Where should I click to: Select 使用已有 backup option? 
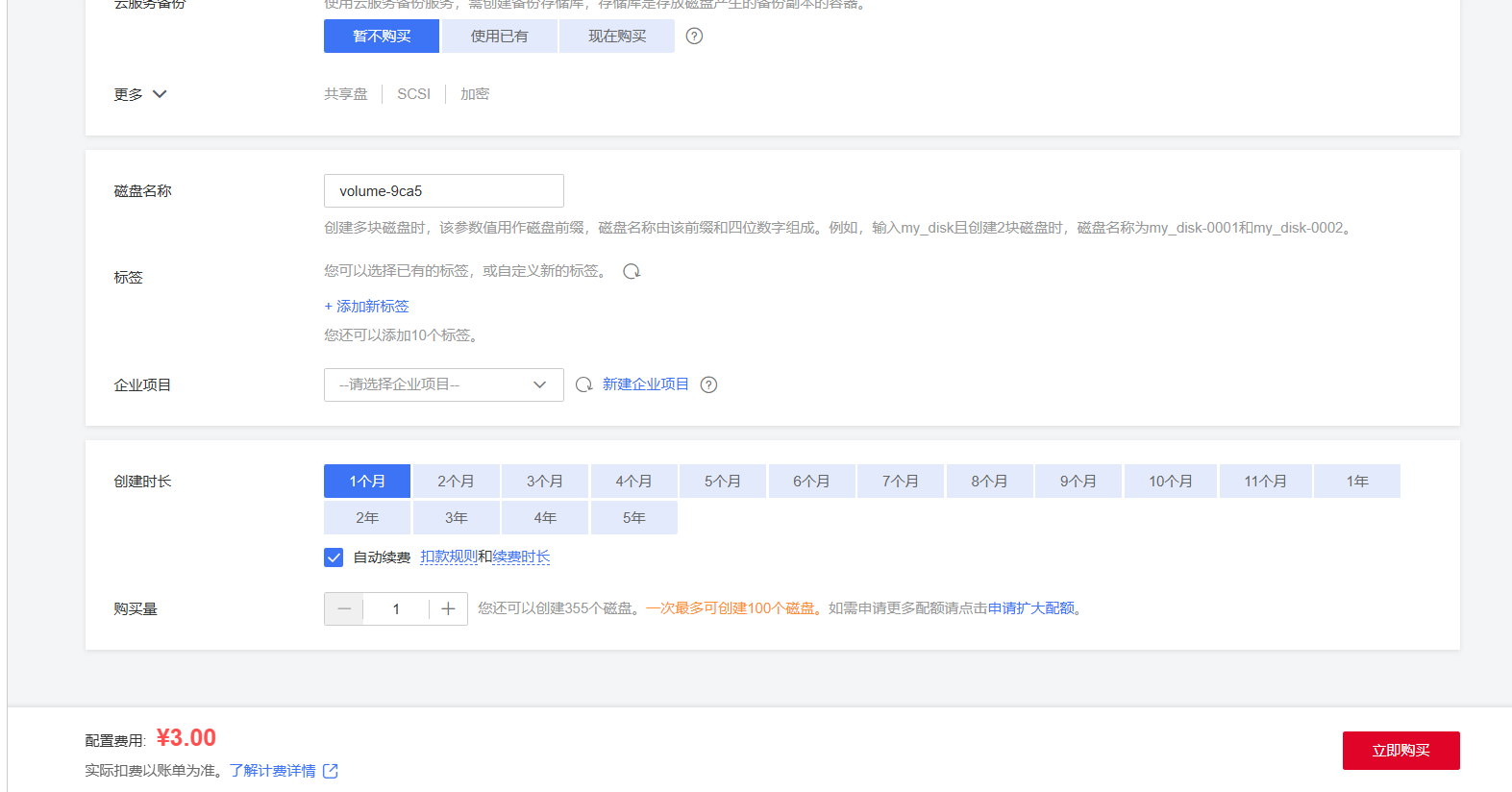click(x=499, y=37)
